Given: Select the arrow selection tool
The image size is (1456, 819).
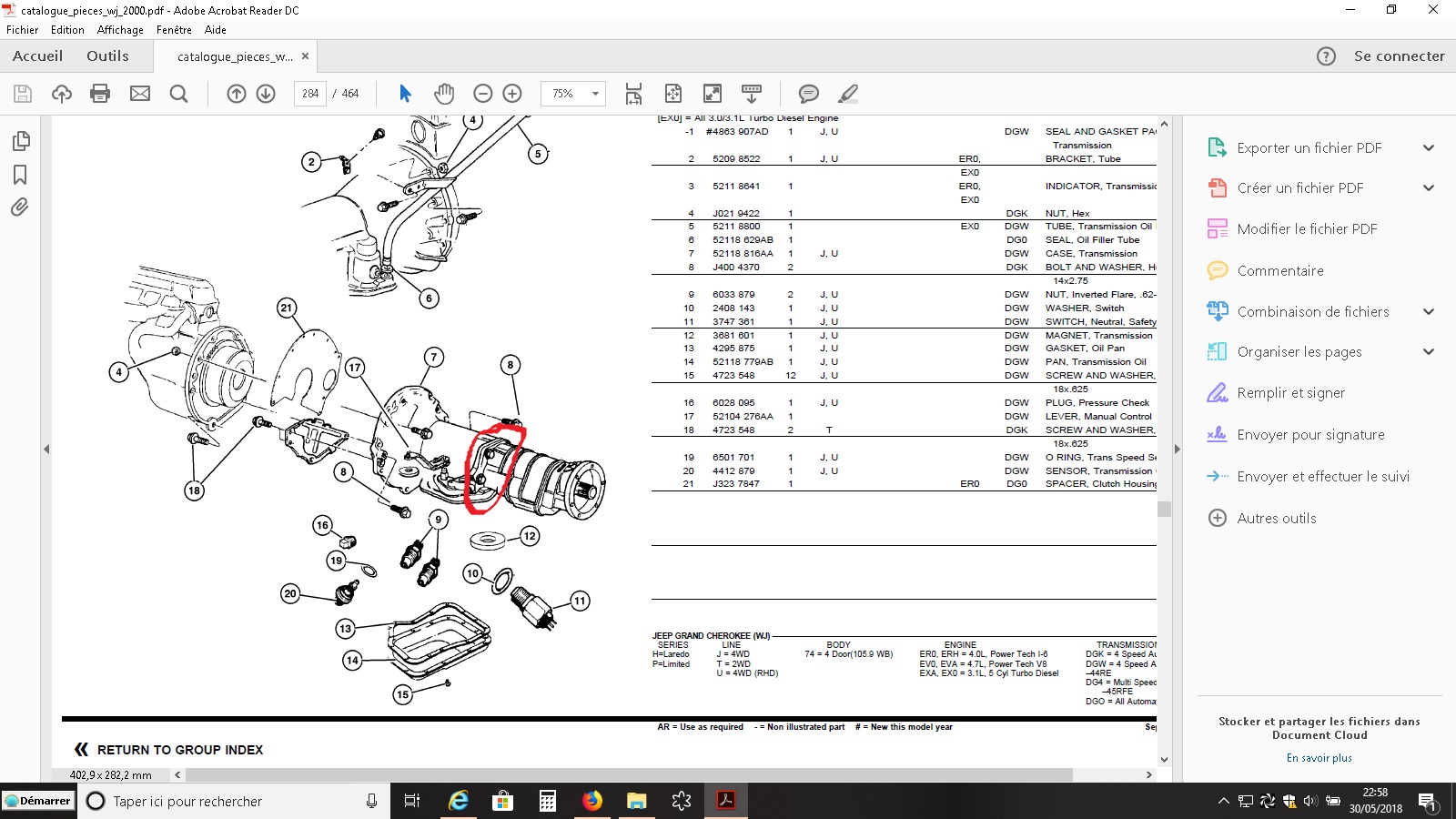Looking at the screenshot, I should pos(405,93).
